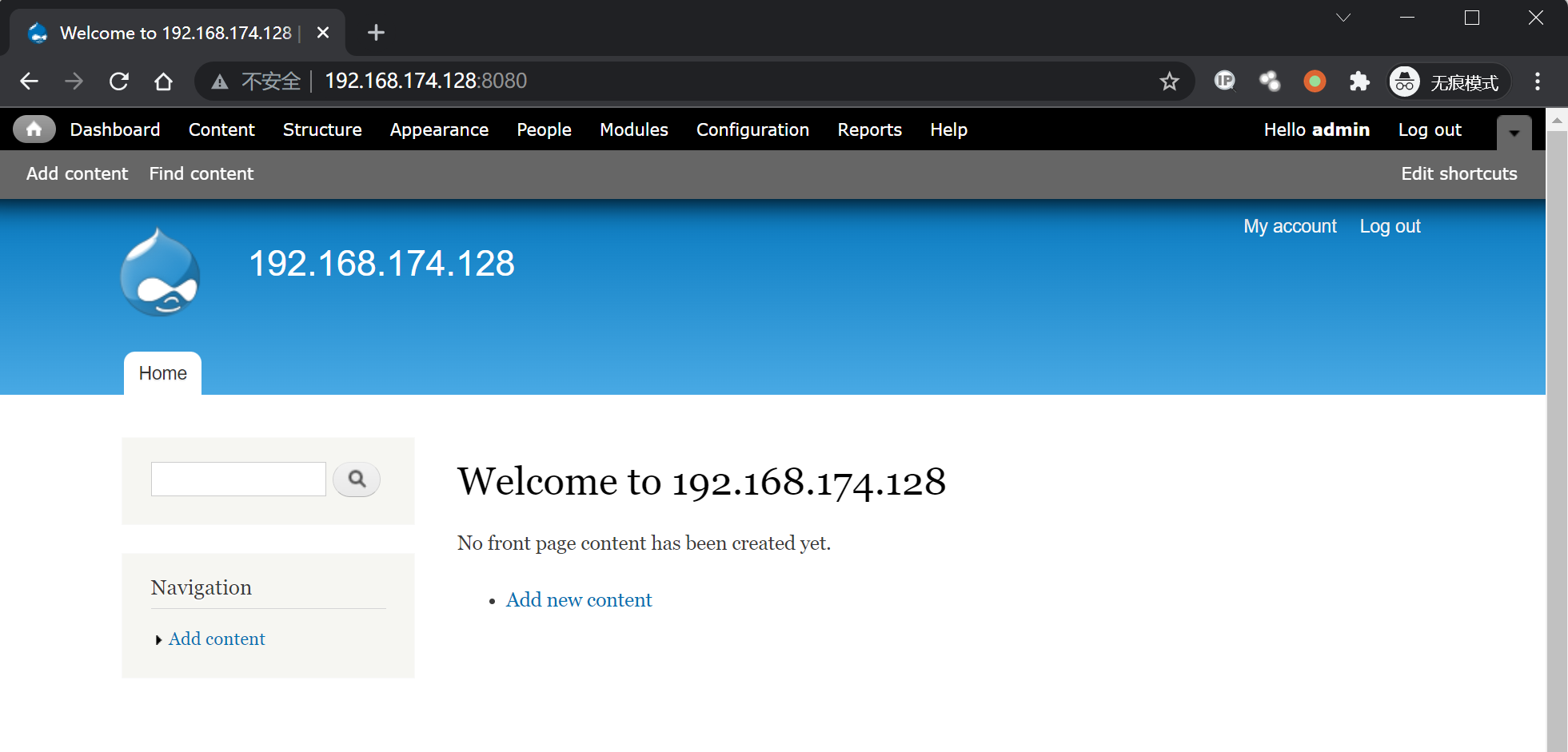The width and height of the screenshot is (1568, 752).
Task: Reload the page with refresh icon
Action: [119, 82]
